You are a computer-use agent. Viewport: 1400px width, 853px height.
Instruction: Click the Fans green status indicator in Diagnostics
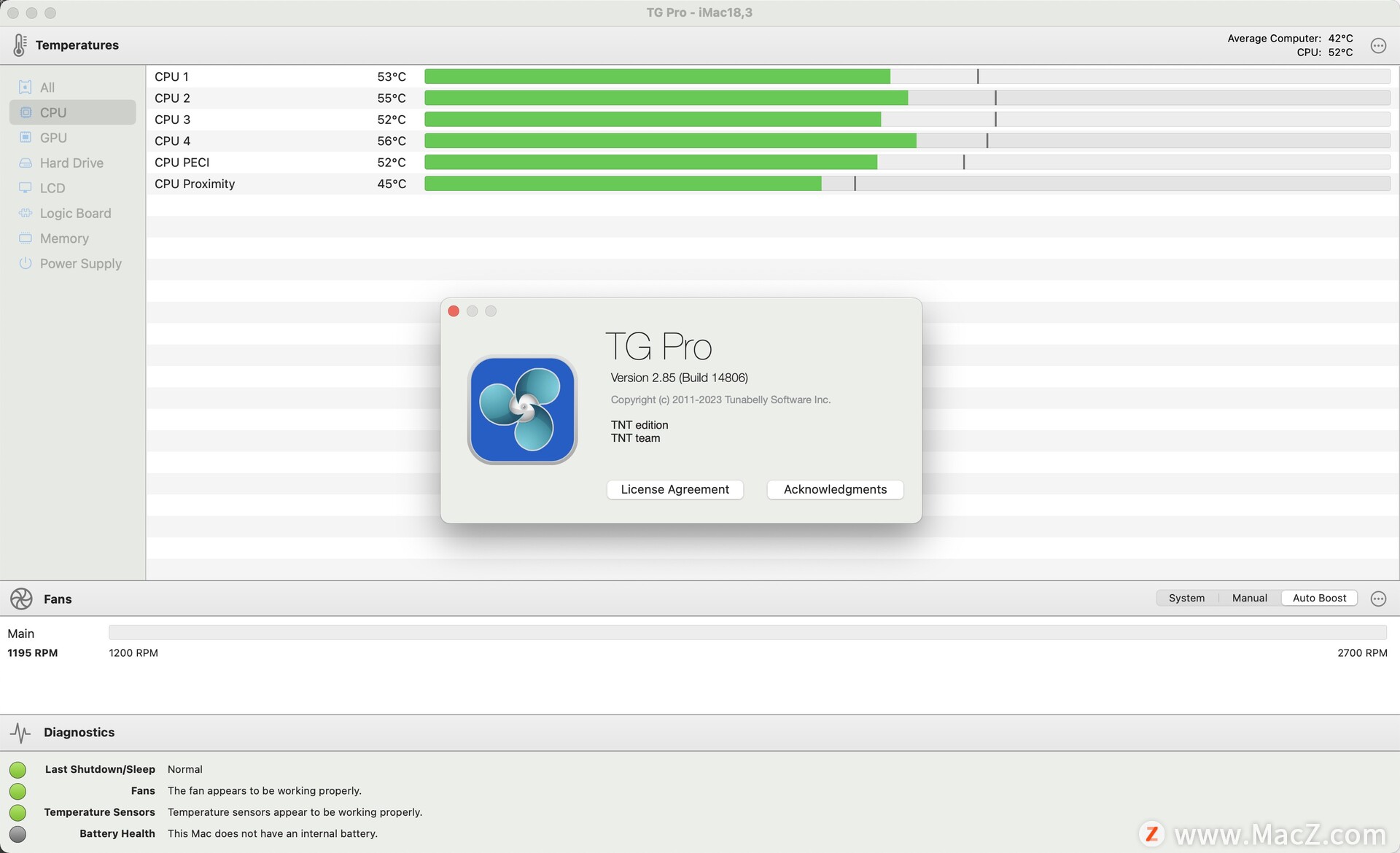point(17,791)
